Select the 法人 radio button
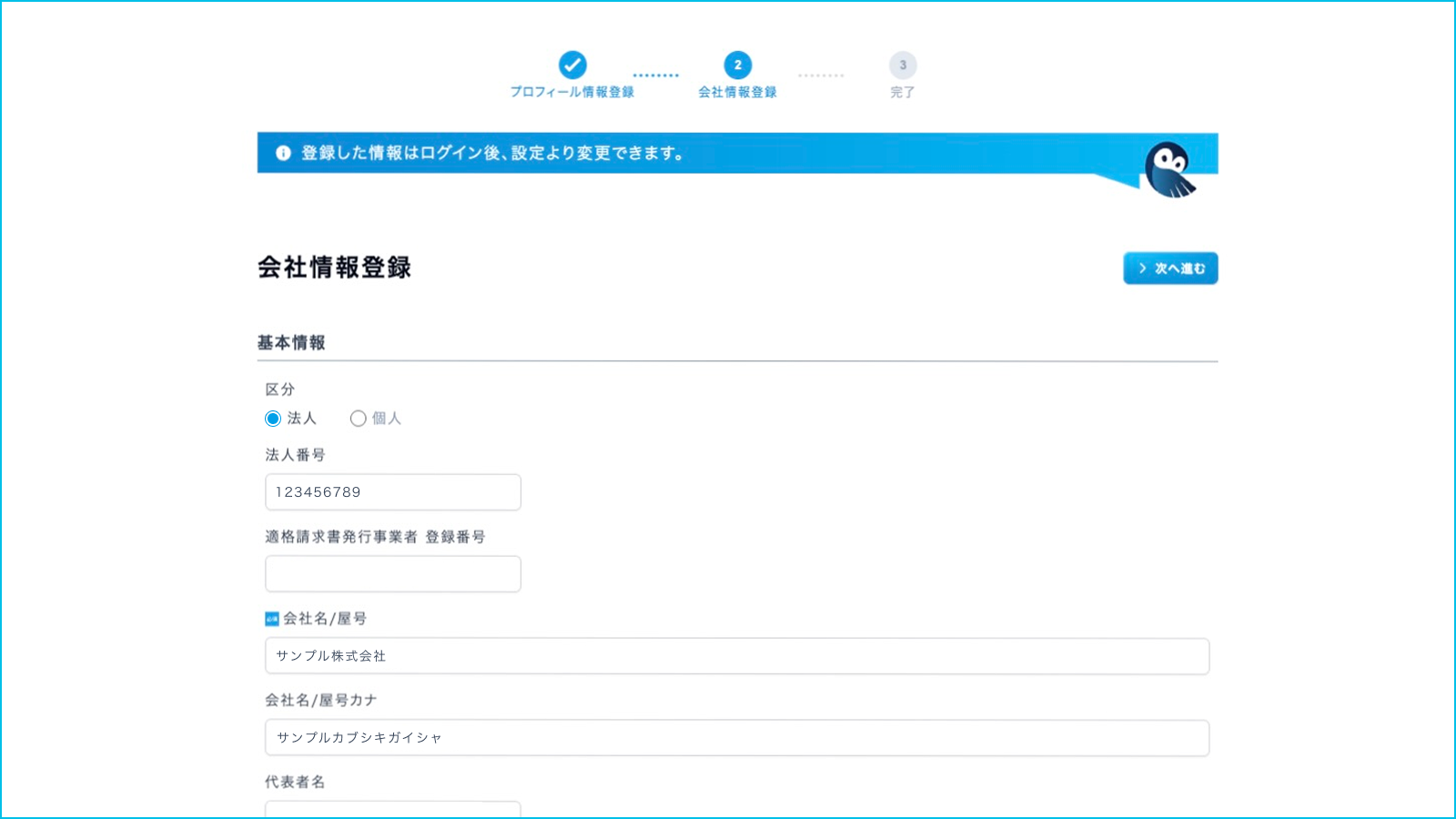Image resolution: width=1456 pixels, height=819 pixels. tap(273, 419)
